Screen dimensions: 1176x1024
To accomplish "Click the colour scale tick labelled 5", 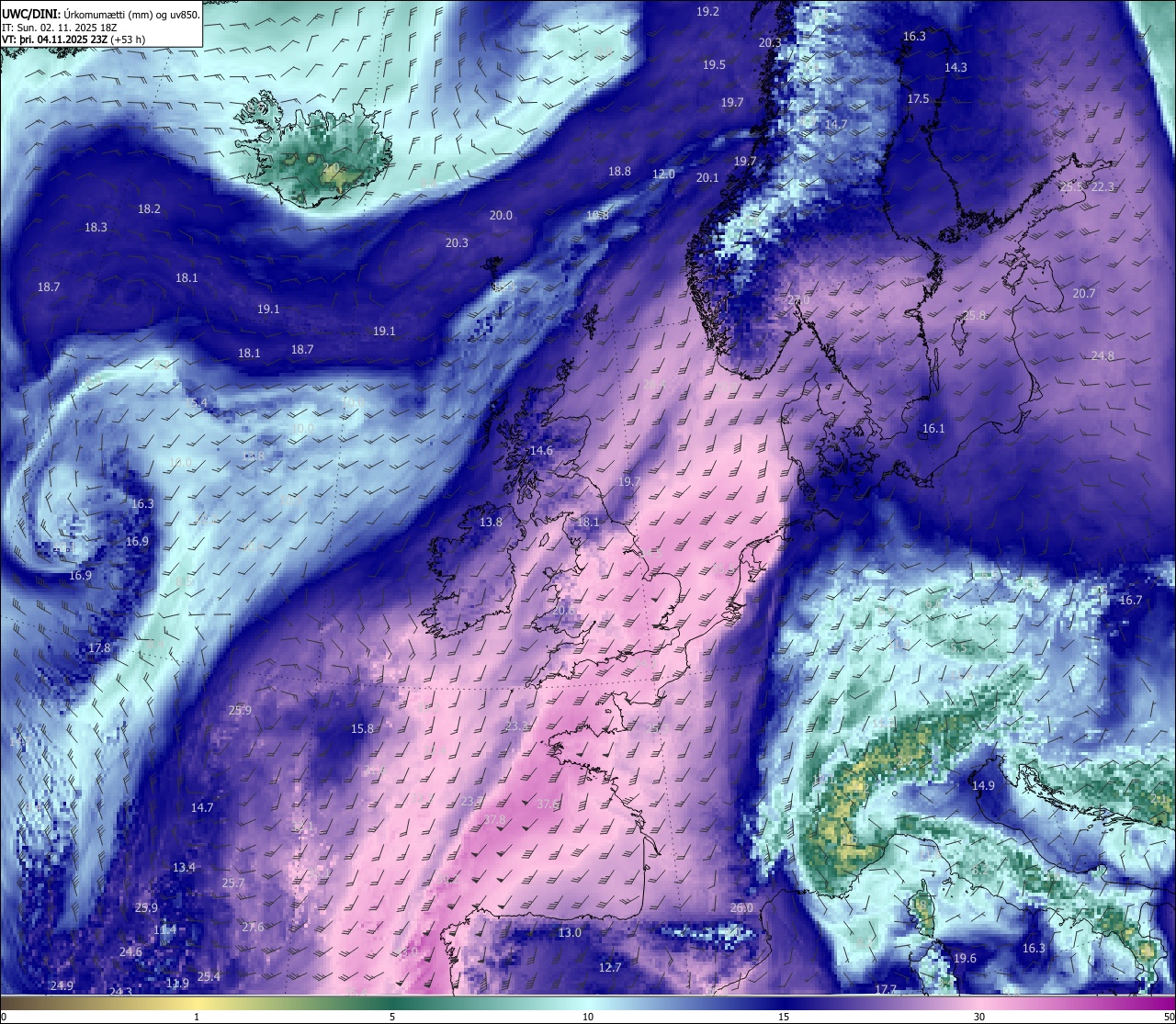I will click(x=392, y=1017).
